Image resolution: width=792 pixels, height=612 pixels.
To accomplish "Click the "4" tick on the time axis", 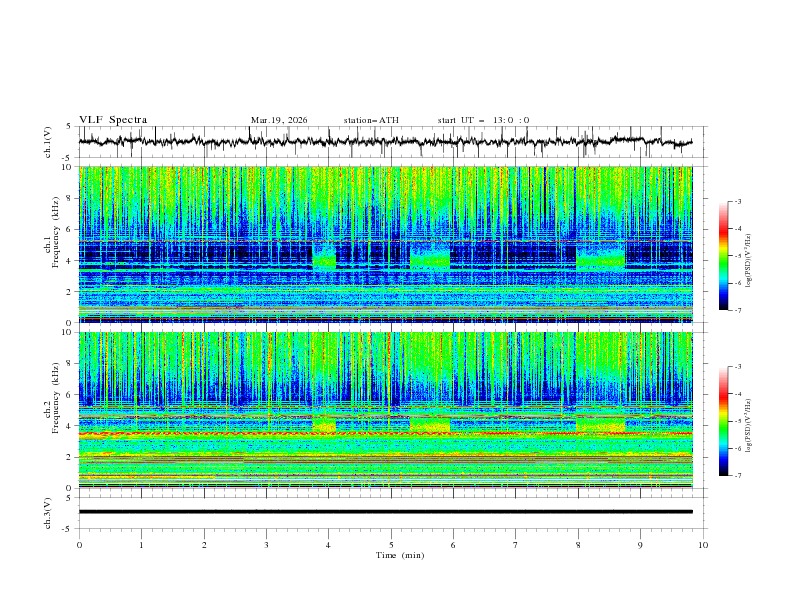I will tap(328, 545).
